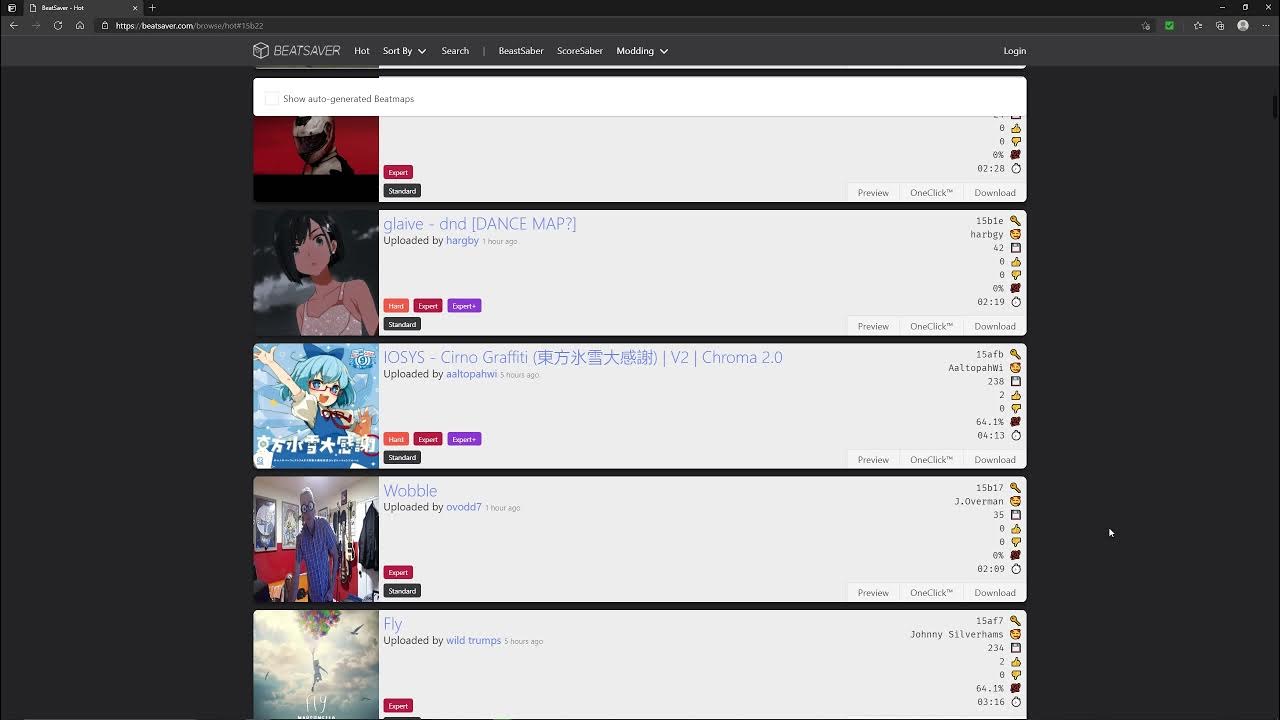This screenshot has height=720, width=1280.
Task: Preview the Cirno Graffiti beatmap
Action: 873,460
